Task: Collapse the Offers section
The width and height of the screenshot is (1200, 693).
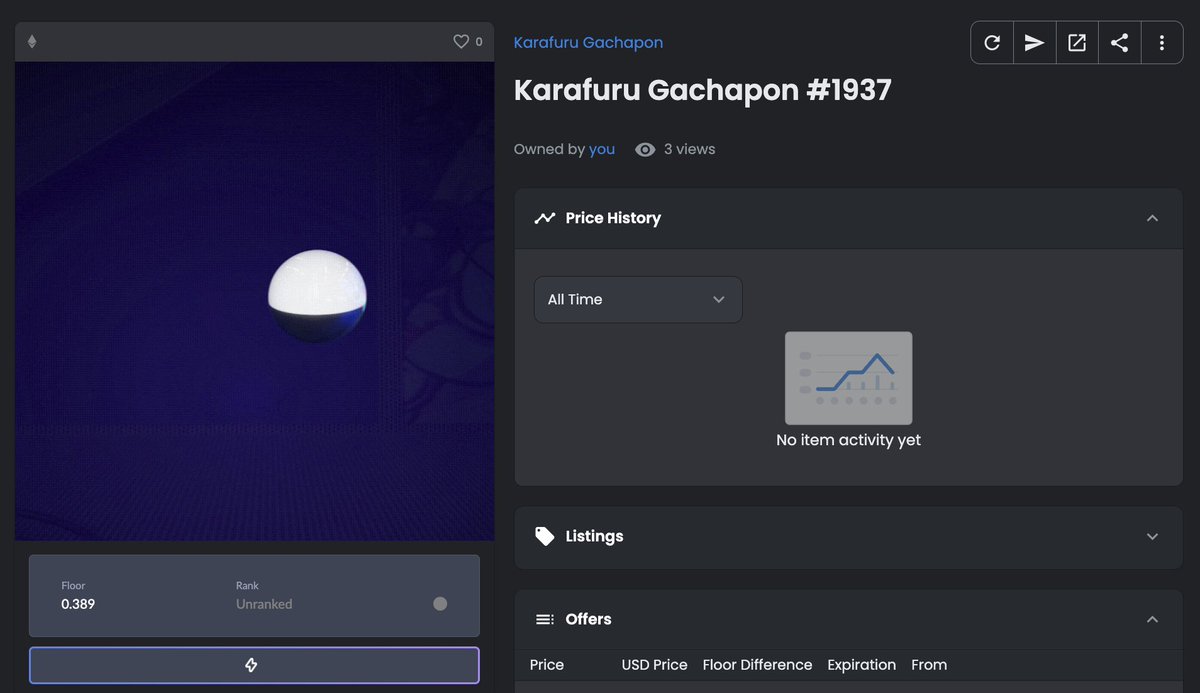Action: (1152, 618)
